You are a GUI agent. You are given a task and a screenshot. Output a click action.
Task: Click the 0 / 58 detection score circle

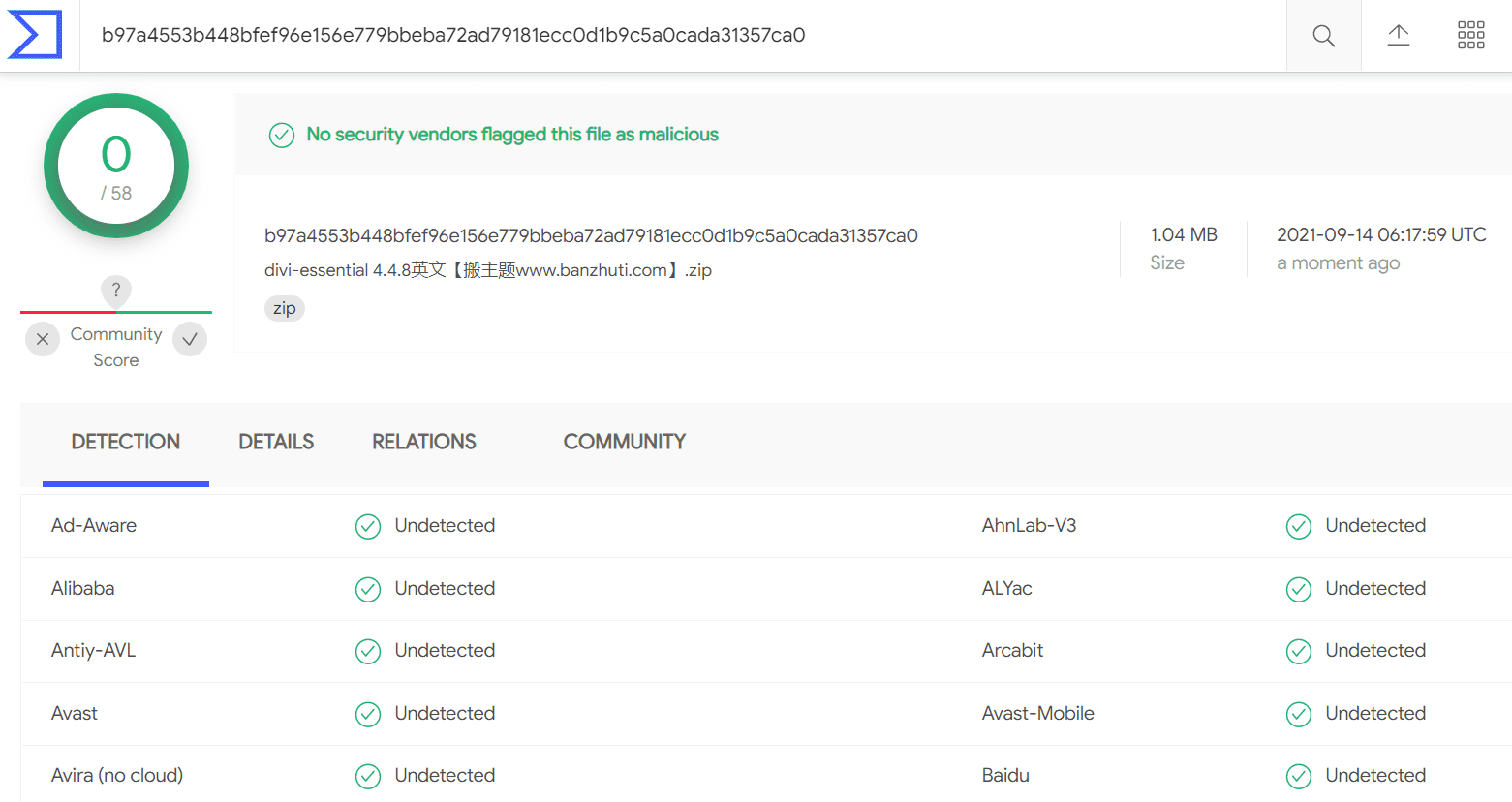[116, 166]
